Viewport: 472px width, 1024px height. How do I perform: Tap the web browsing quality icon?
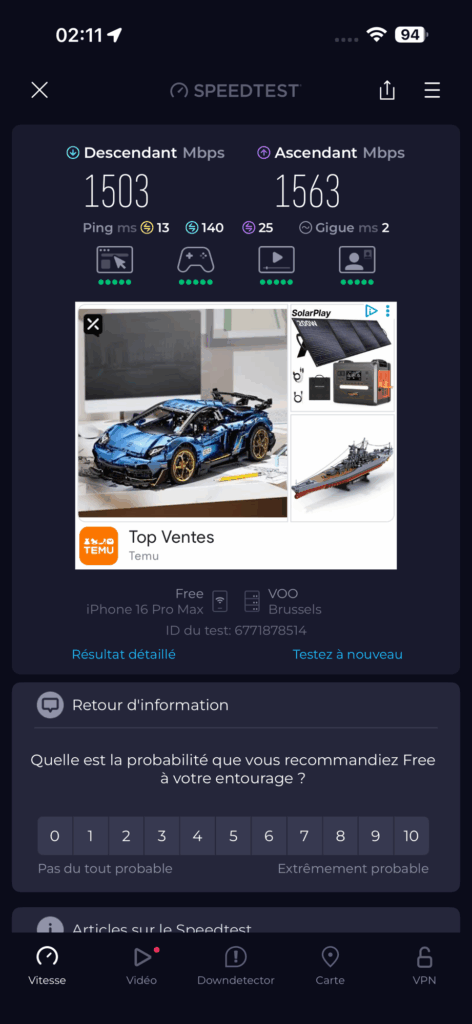click(115, 259)
